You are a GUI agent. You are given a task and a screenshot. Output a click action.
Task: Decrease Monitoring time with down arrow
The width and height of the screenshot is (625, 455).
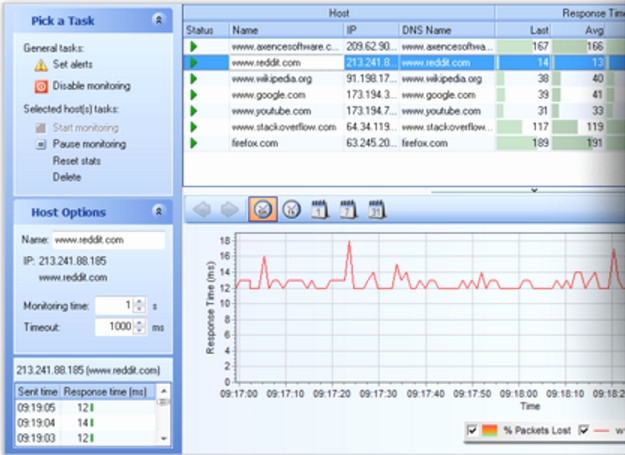139,309
